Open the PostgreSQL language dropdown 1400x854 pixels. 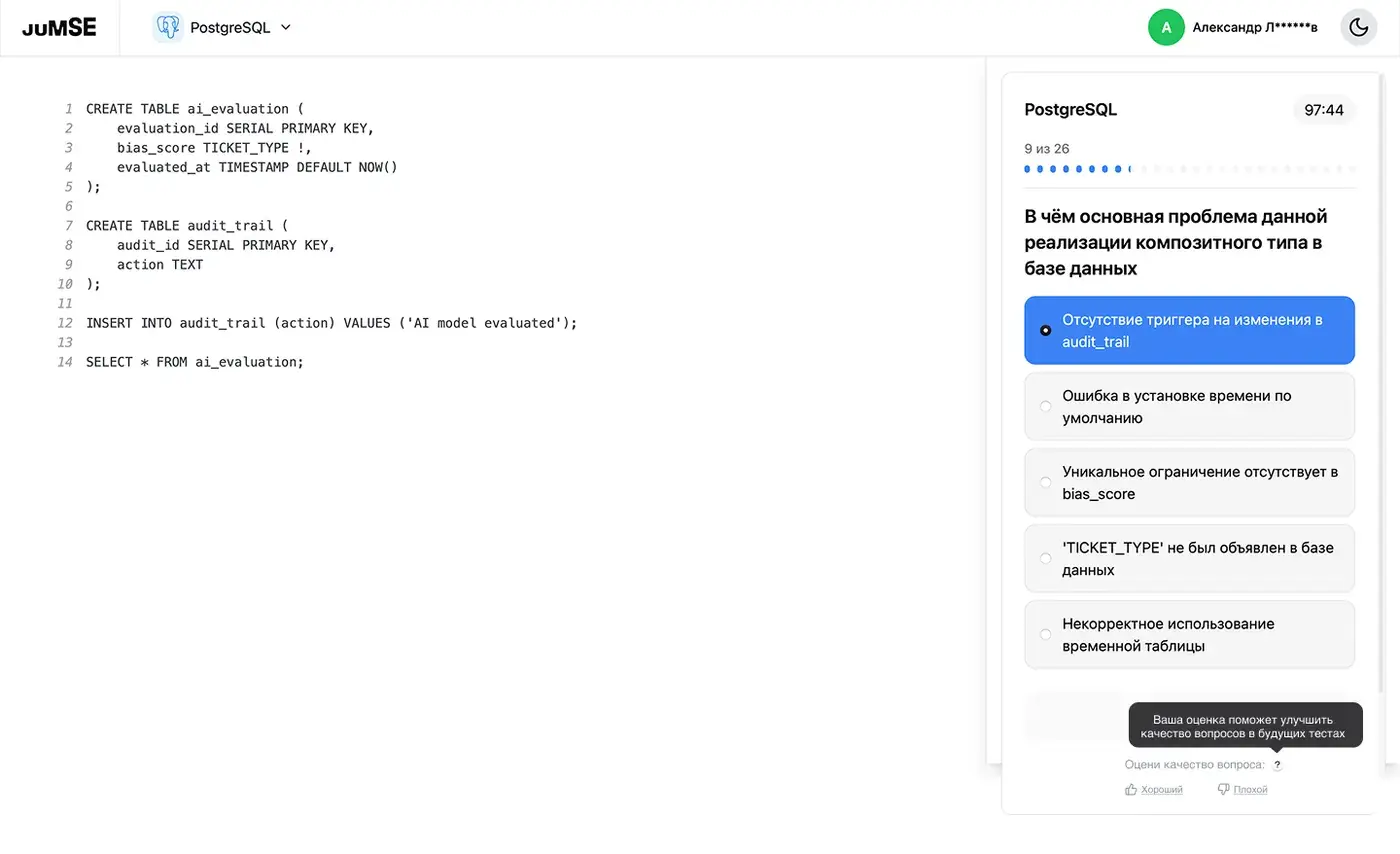tap(222, 27)
